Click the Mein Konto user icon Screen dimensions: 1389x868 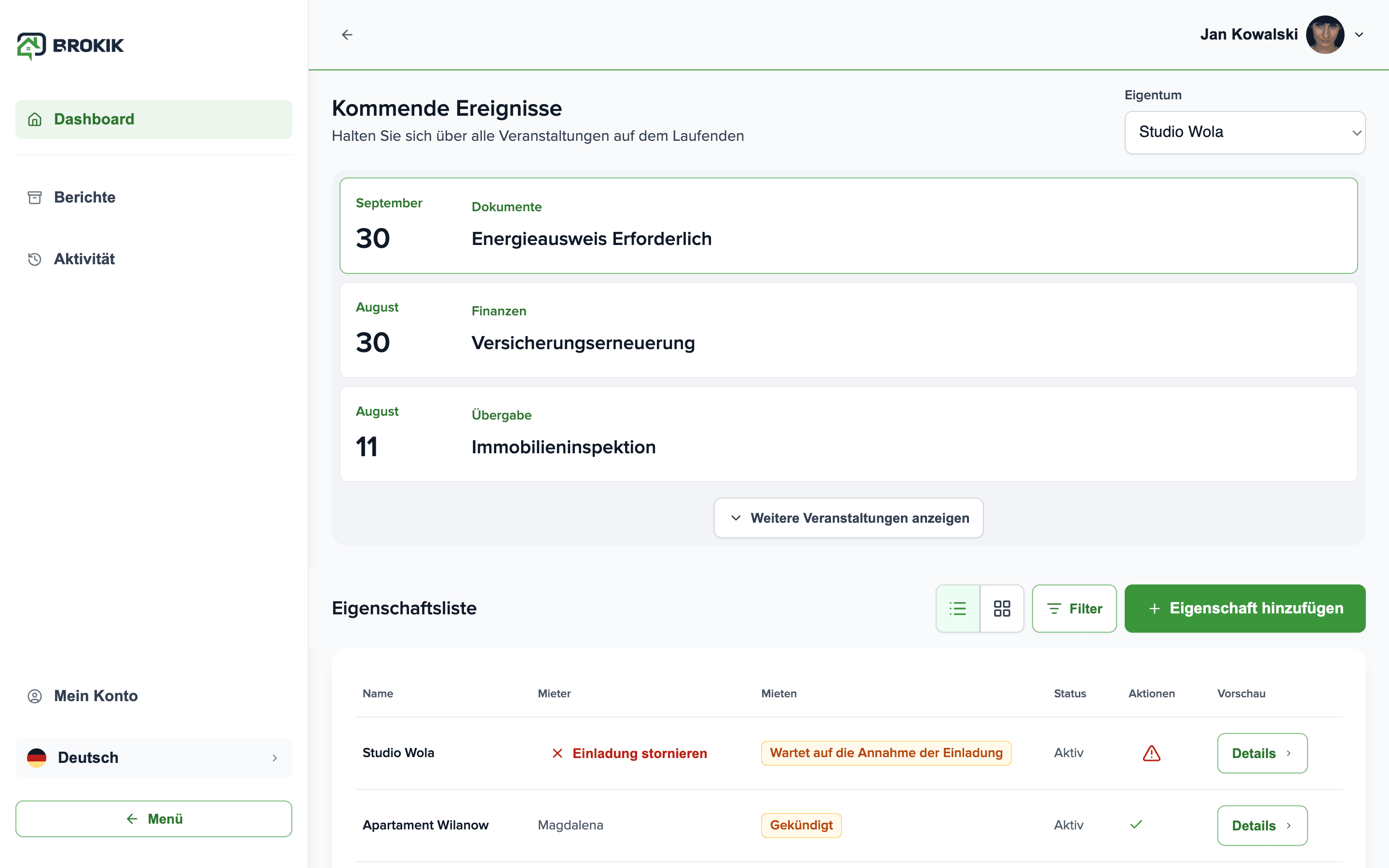pyautogui.click(x=35, y=696)
